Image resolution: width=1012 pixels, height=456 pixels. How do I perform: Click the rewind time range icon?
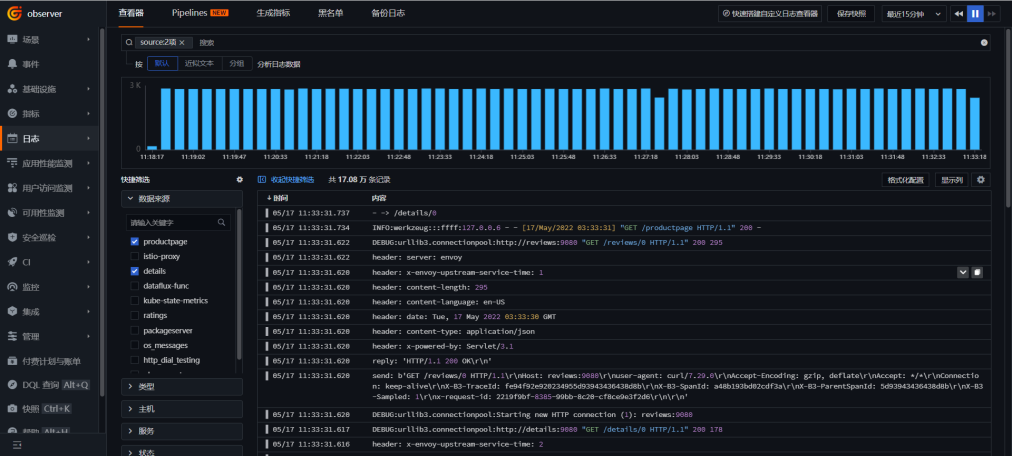coord(957,14)
